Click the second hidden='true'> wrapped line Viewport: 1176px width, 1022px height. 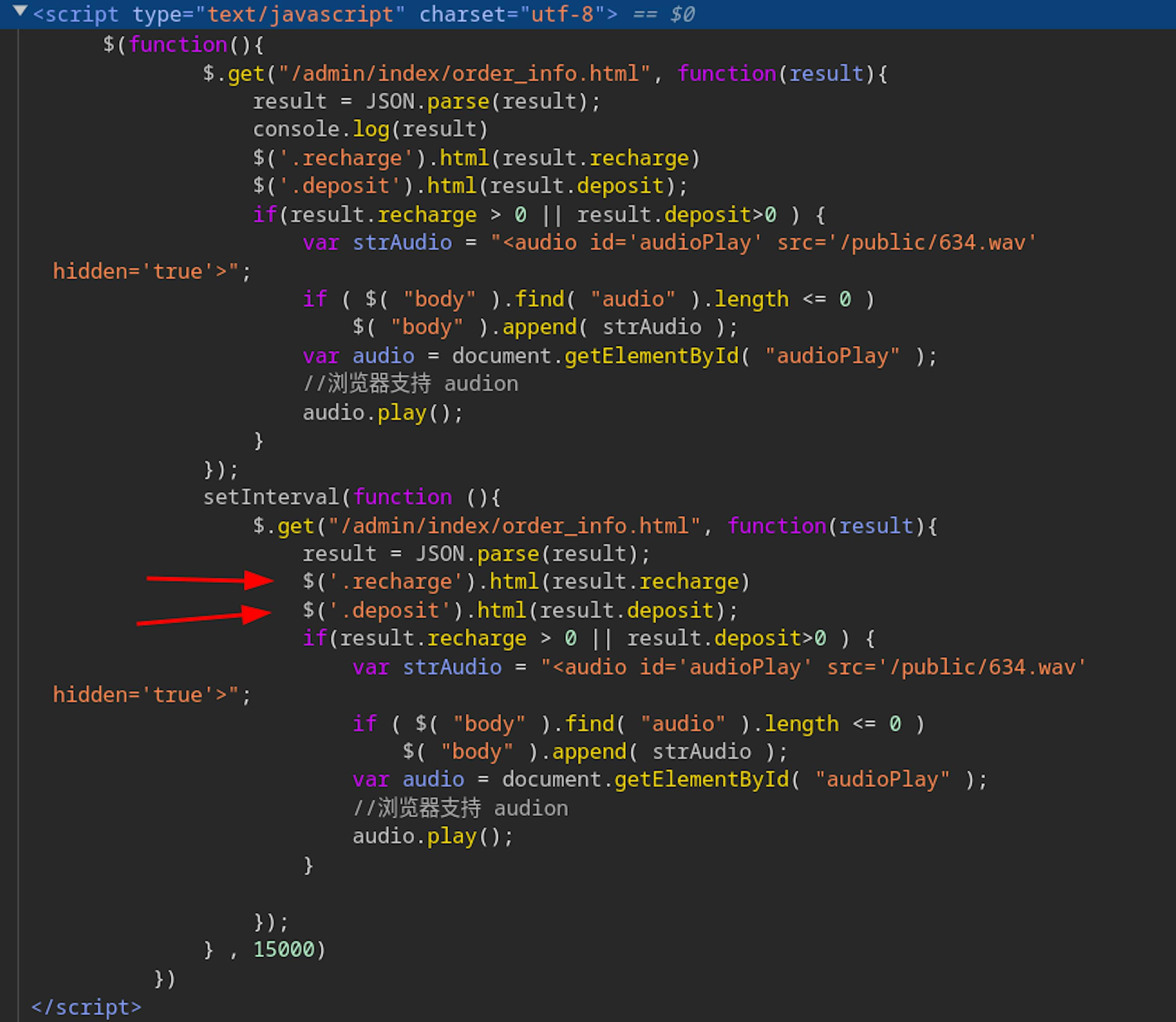[152, 695]
